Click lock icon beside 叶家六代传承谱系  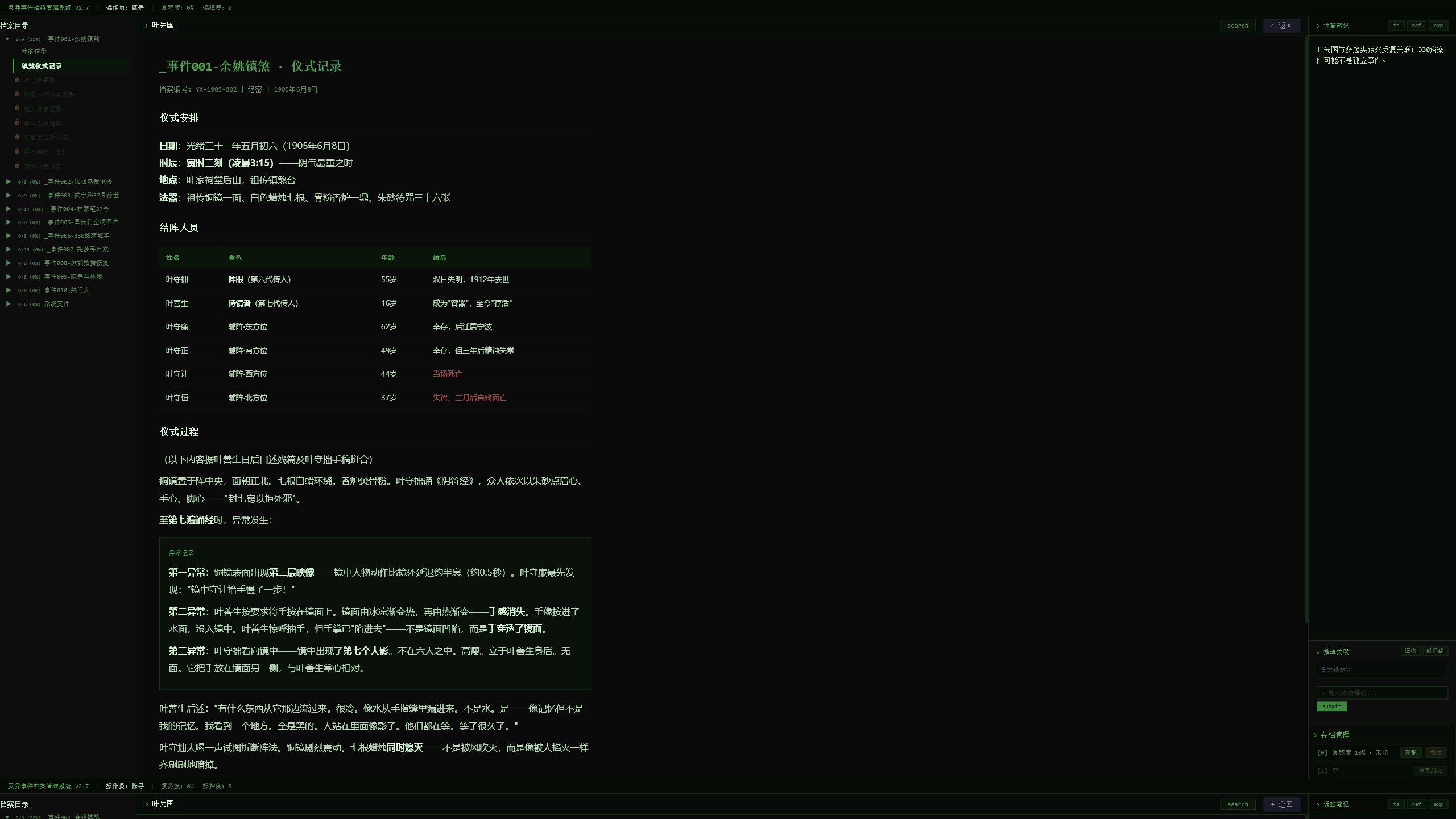(17, 94)
